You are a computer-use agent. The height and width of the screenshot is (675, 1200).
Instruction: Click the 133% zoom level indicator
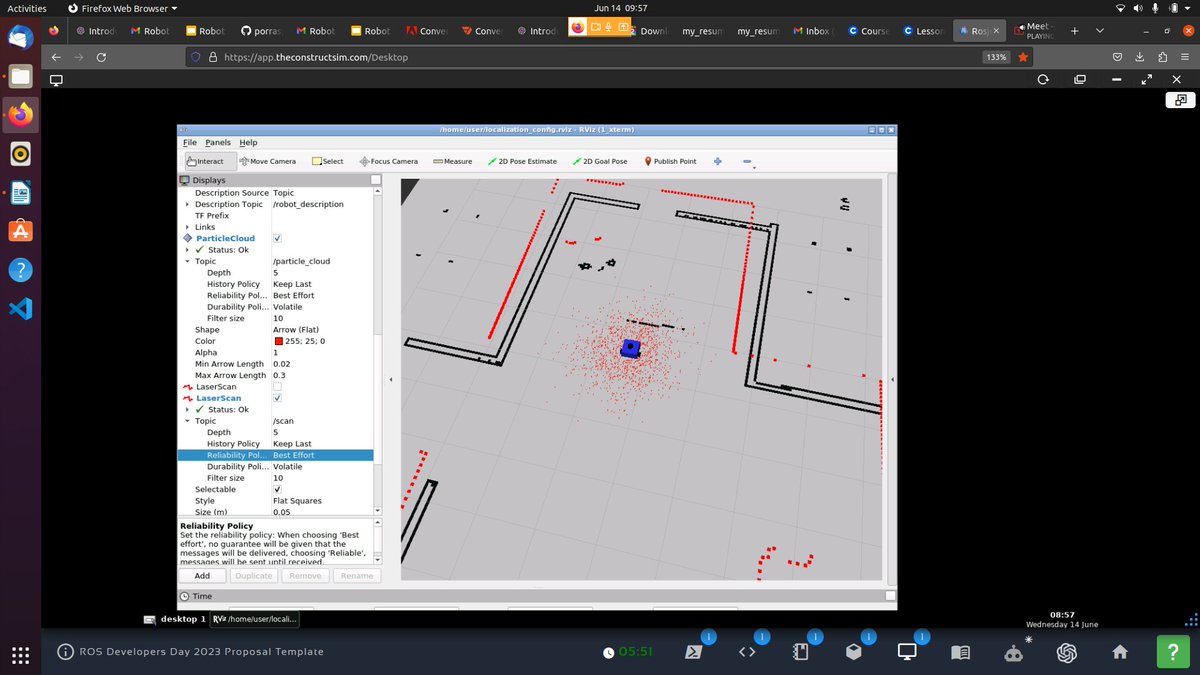[x=996, y=57]
